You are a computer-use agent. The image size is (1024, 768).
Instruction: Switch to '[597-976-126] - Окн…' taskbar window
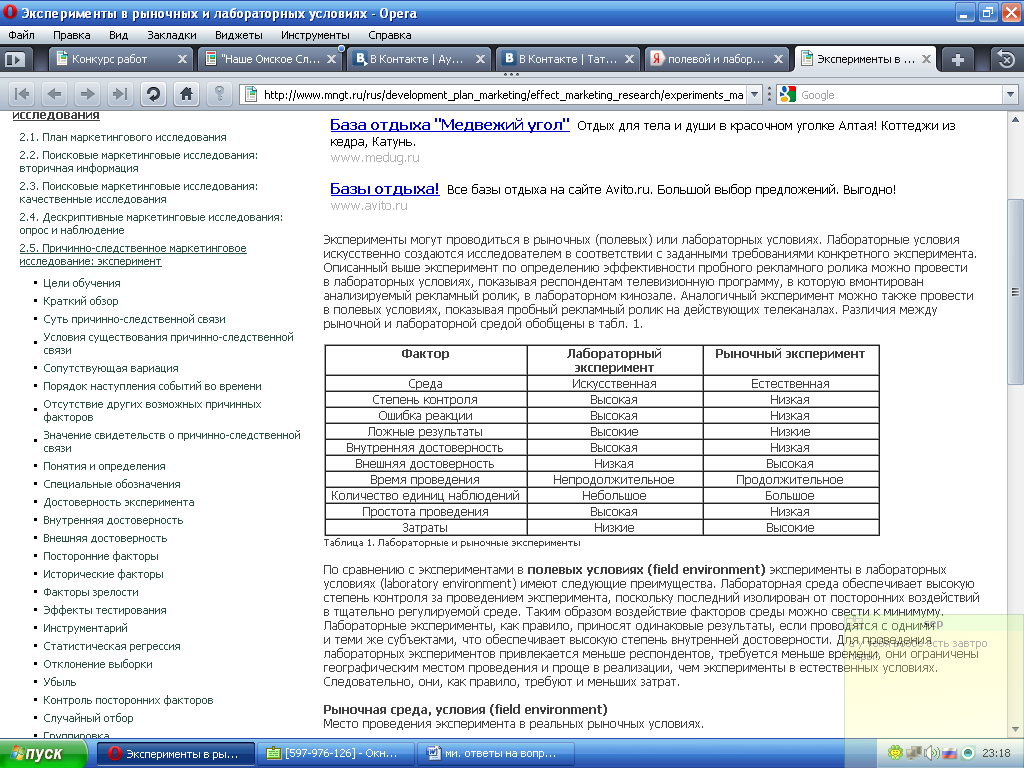[x=336, y=754]
